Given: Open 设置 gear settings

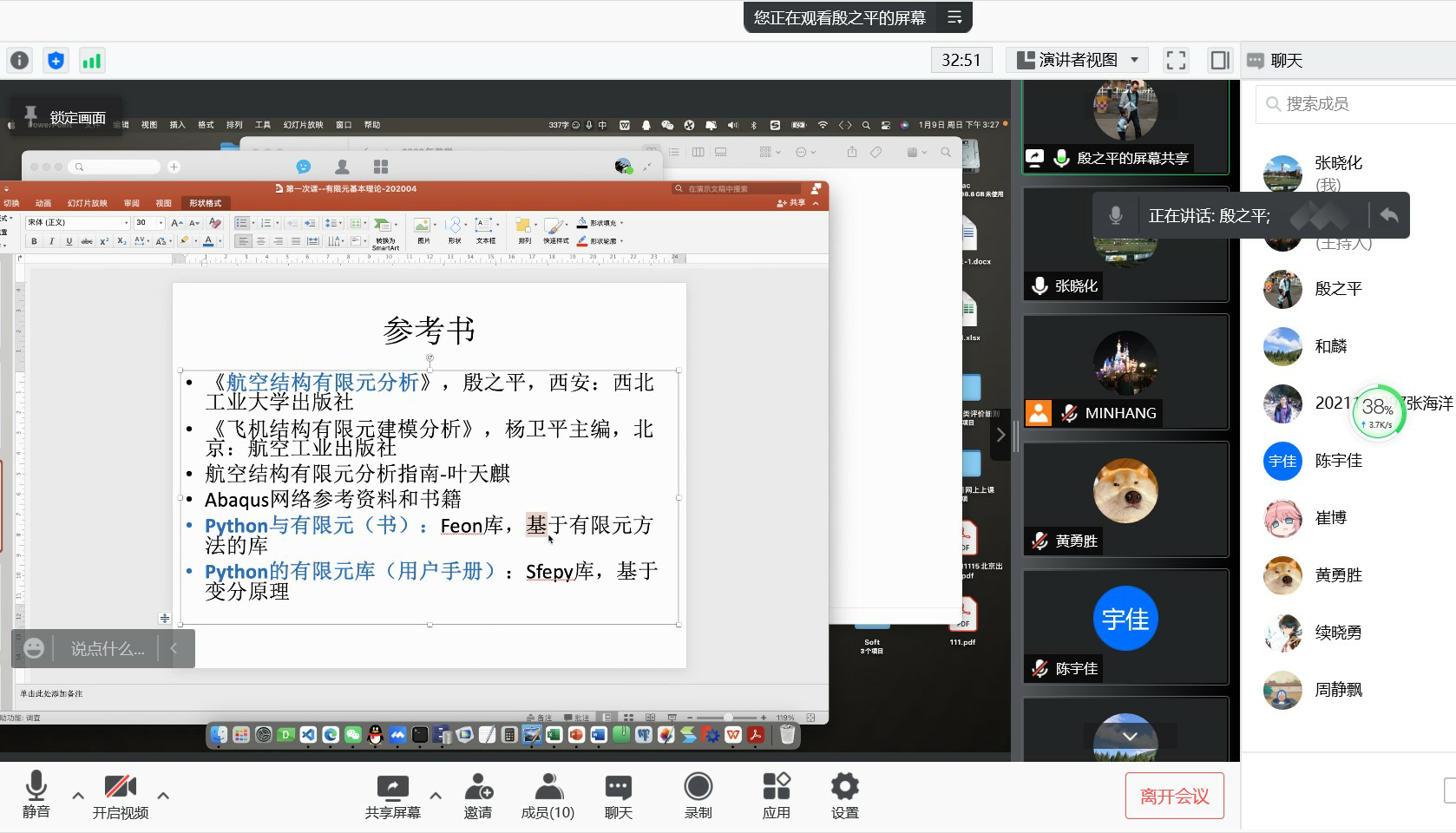Looking at the screenshot, I should click(844, 795).
